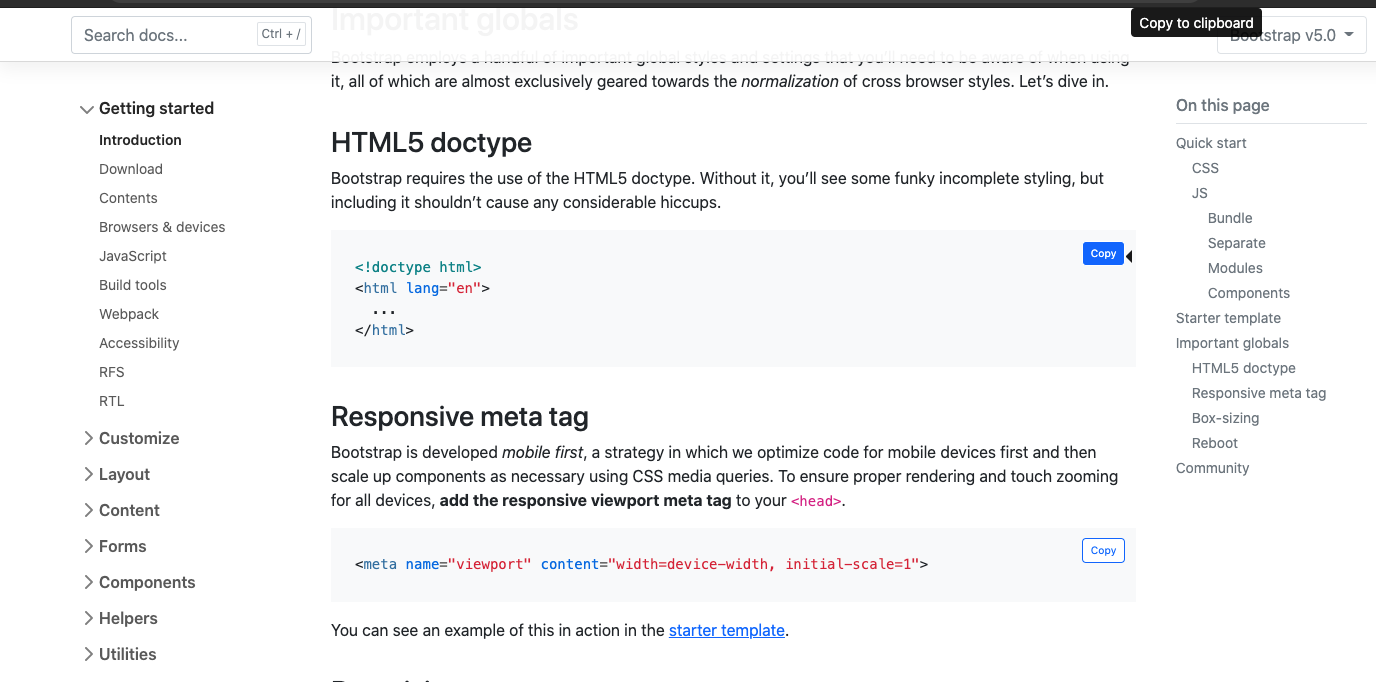Follow the starter template inline link
1376x682 pixels.
point(727,630)
